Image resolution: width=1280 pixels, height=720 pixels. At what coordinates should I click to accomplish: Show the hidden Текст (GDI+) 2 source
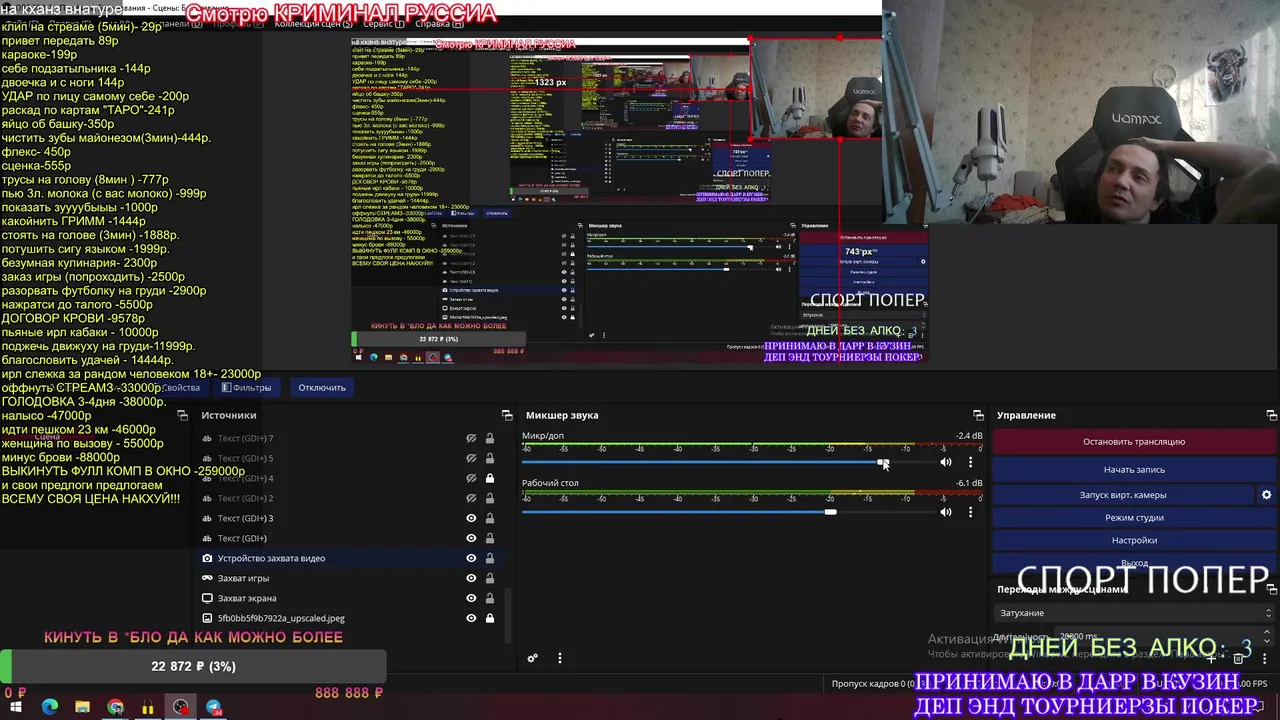[x=471, y=498]
